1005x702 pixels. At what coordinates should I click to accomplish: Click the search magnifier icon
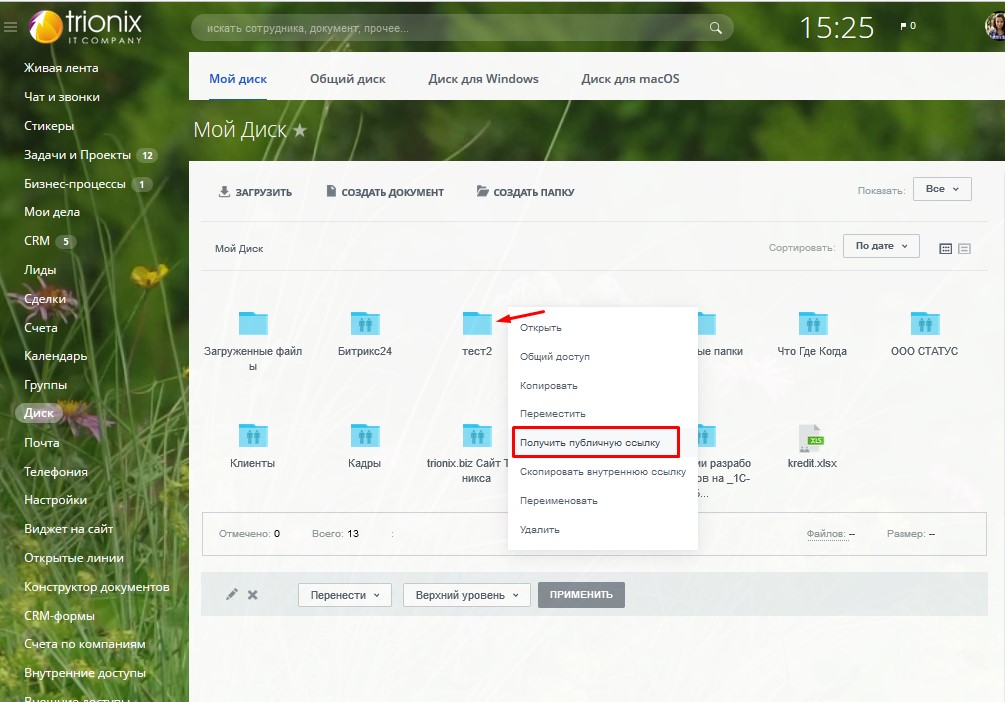click(x=715, y=28)
